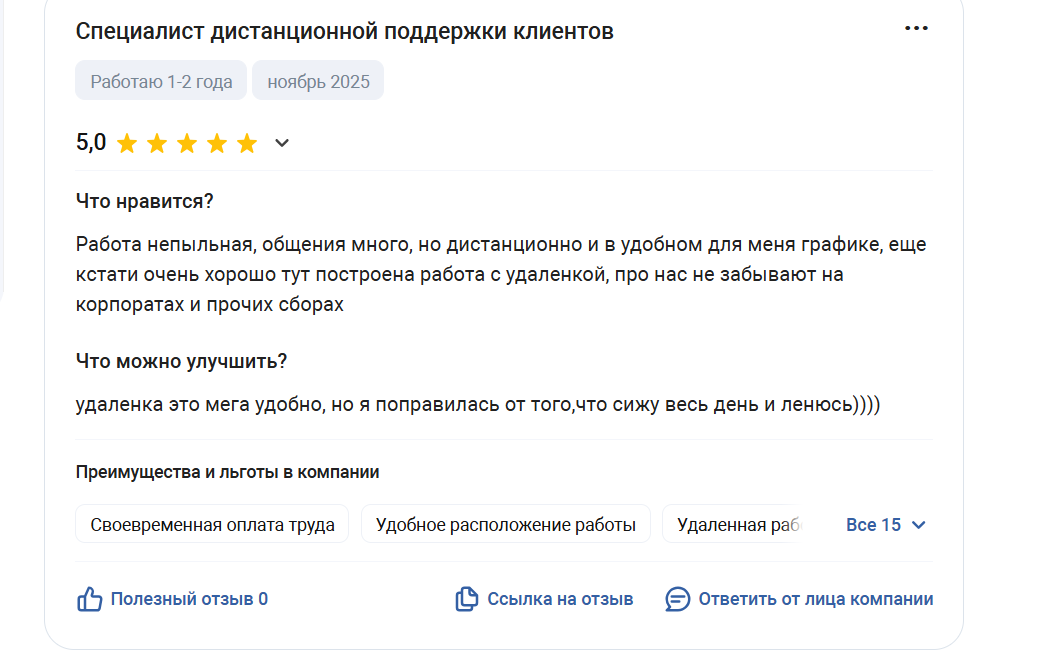Click the review title Специалист дистанционной поддержки клиентов

[x=345, y=32]
